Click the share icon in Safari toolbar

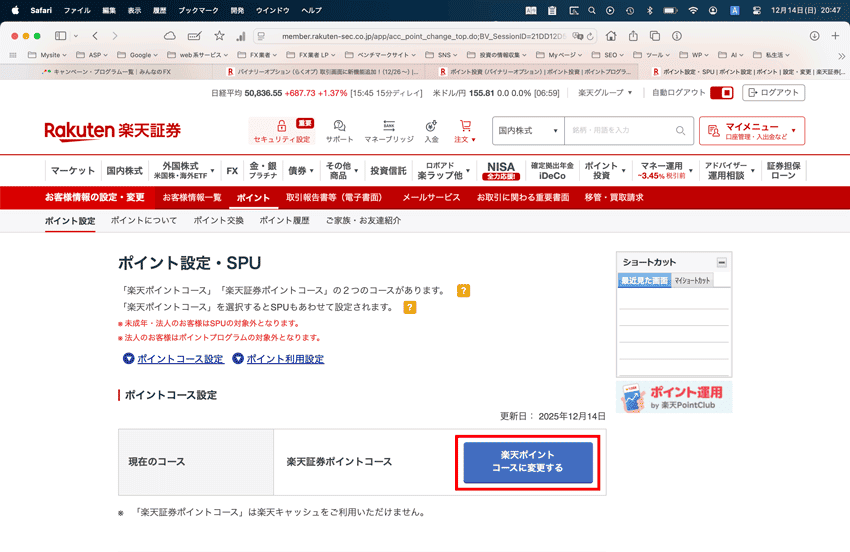pyautogui.click(x=633, y=36)
